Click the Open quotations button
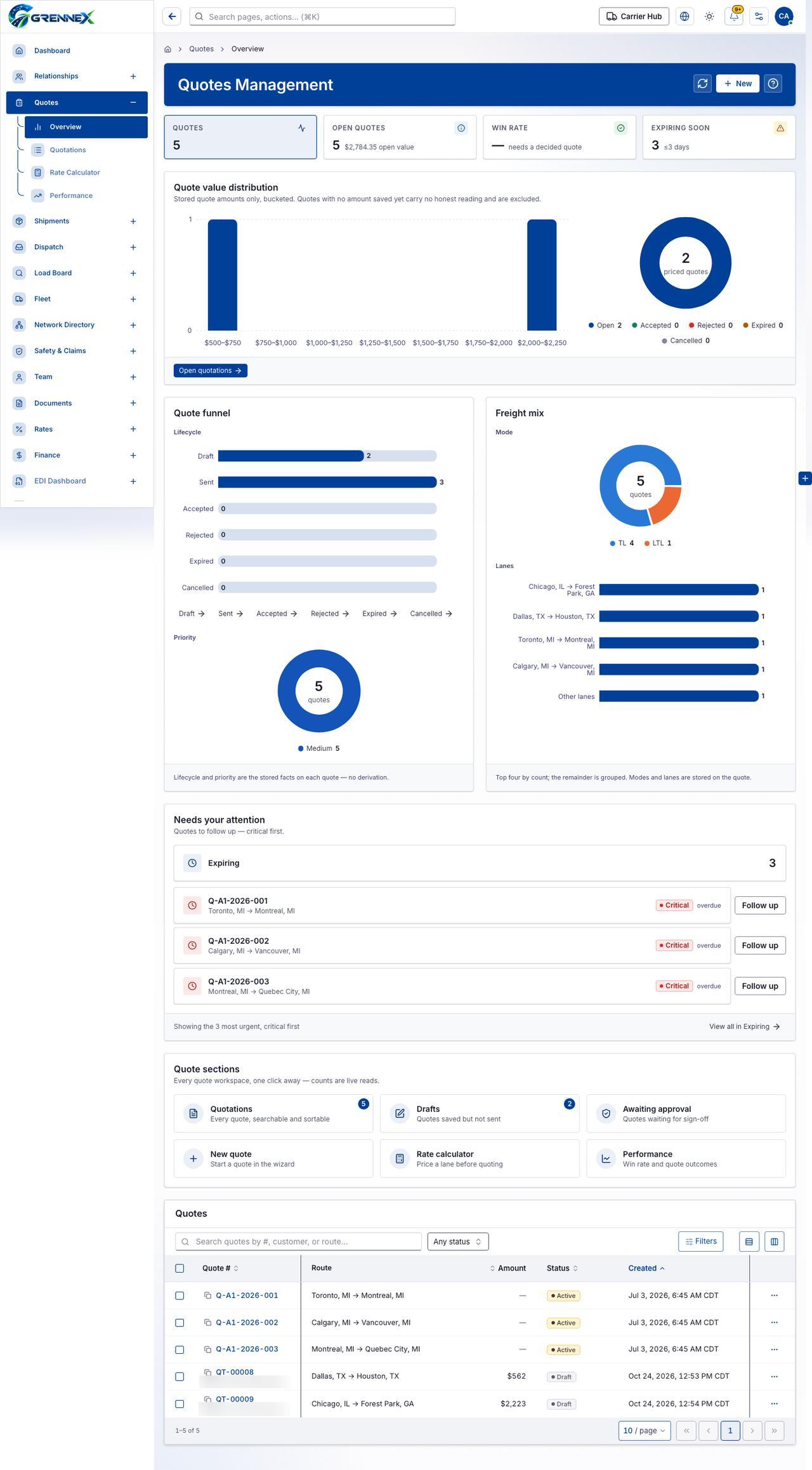Screen dimensions: 812x1470 (211, 371)
